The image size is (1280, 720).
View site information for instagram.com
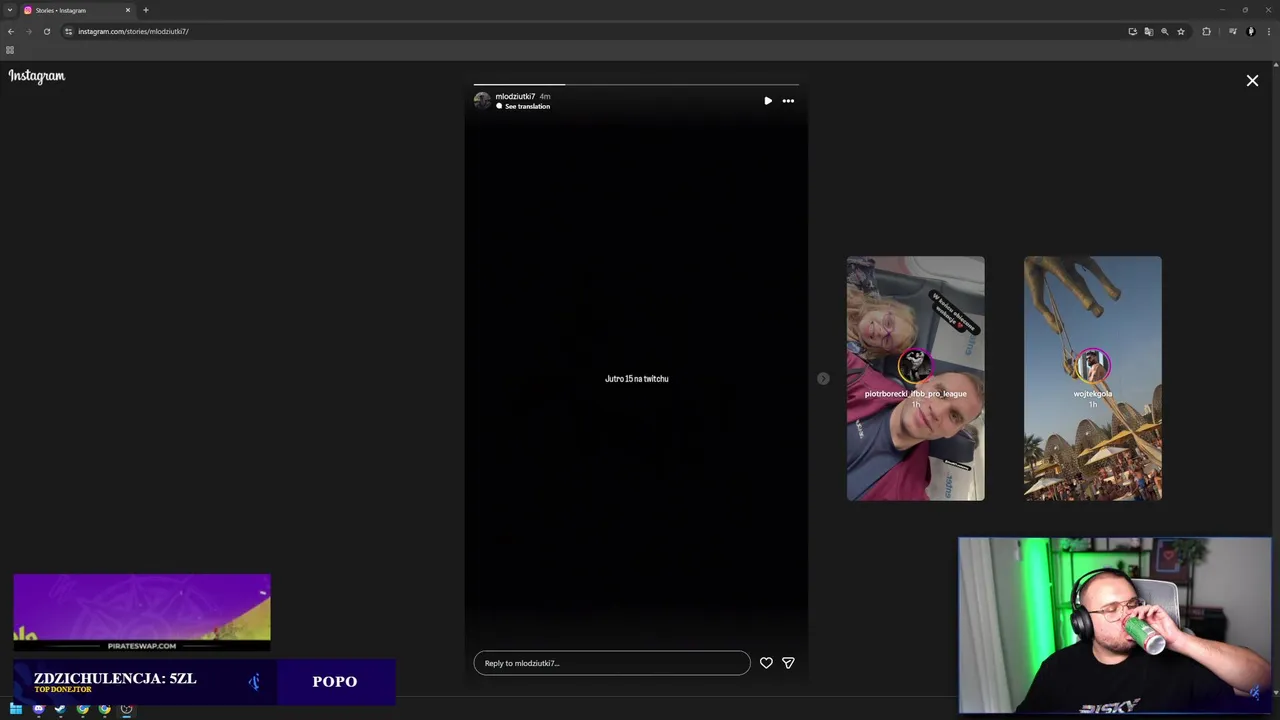(68, 31)
